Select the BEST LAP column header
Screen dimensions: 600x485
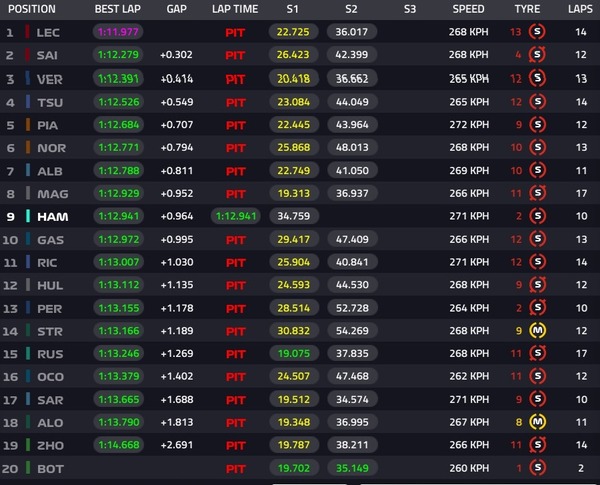click(x=117, y=9)
